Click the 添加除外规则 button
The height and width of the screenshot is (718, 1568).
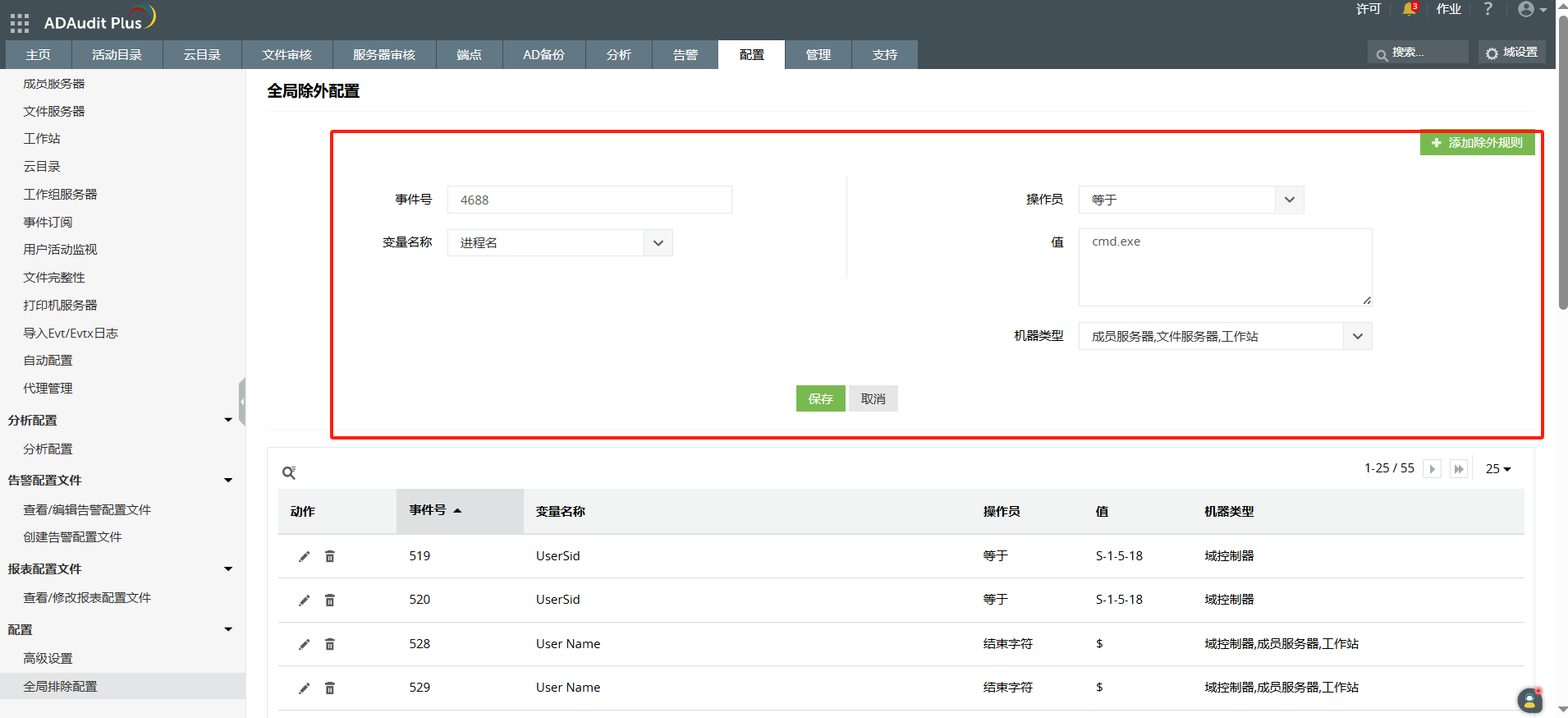click(x=1477, y=143)
